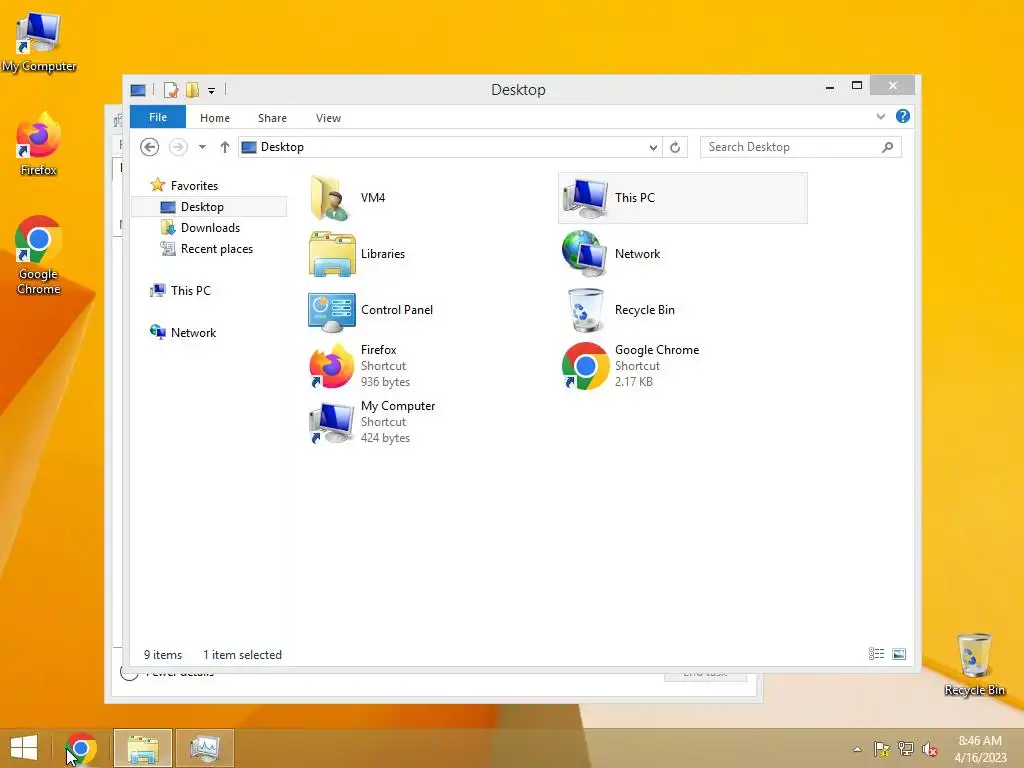Image resolution: width=1024 pixels, height=768 pixels.
Task: Open the Home ribbon tab
Action: click(215, 118)
